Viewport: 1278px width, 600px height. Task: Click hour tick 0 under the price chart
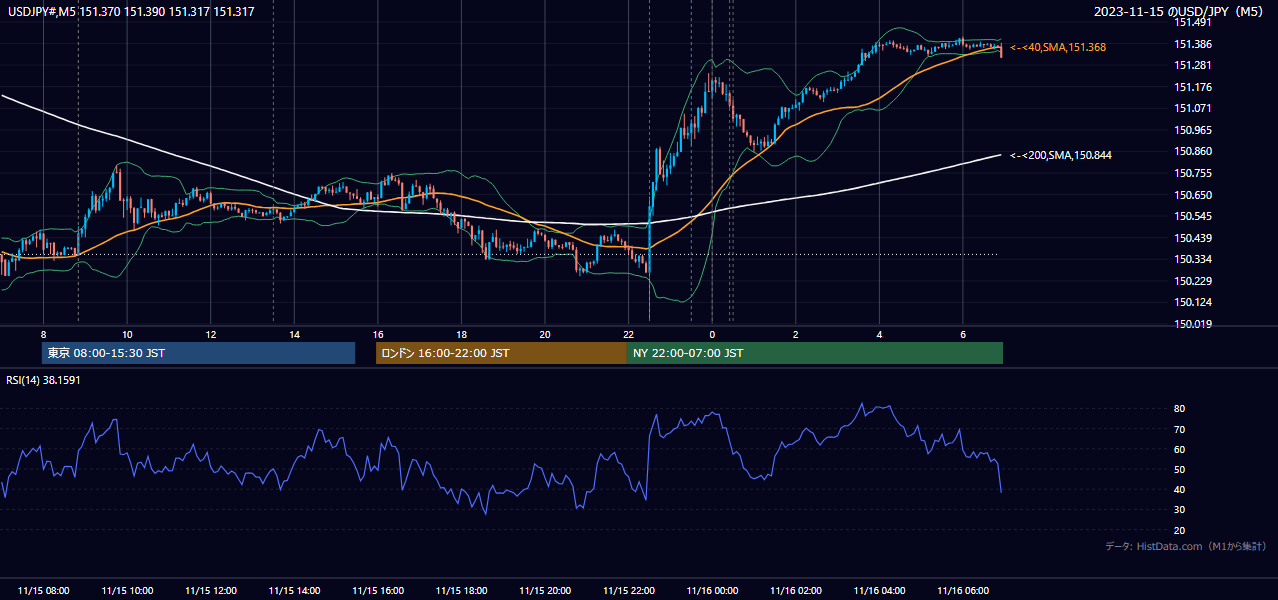712,334
